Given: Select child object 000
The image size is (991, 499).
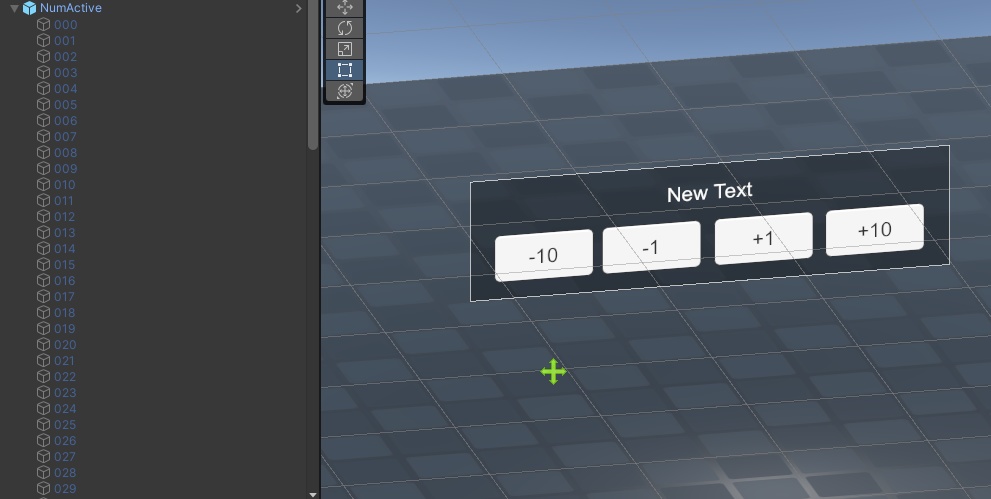Looking at the screenshot, I should click(66, 25).
